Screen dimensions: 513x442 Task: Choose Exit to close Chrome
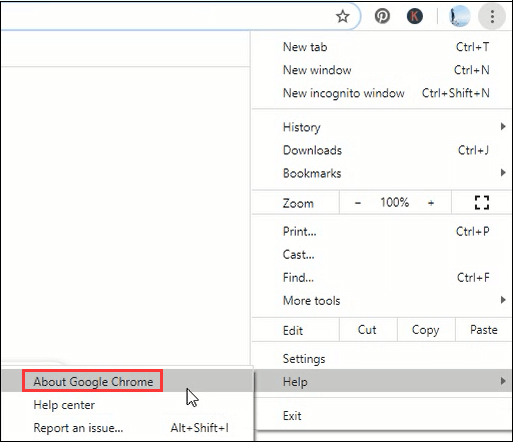(382, 416)
